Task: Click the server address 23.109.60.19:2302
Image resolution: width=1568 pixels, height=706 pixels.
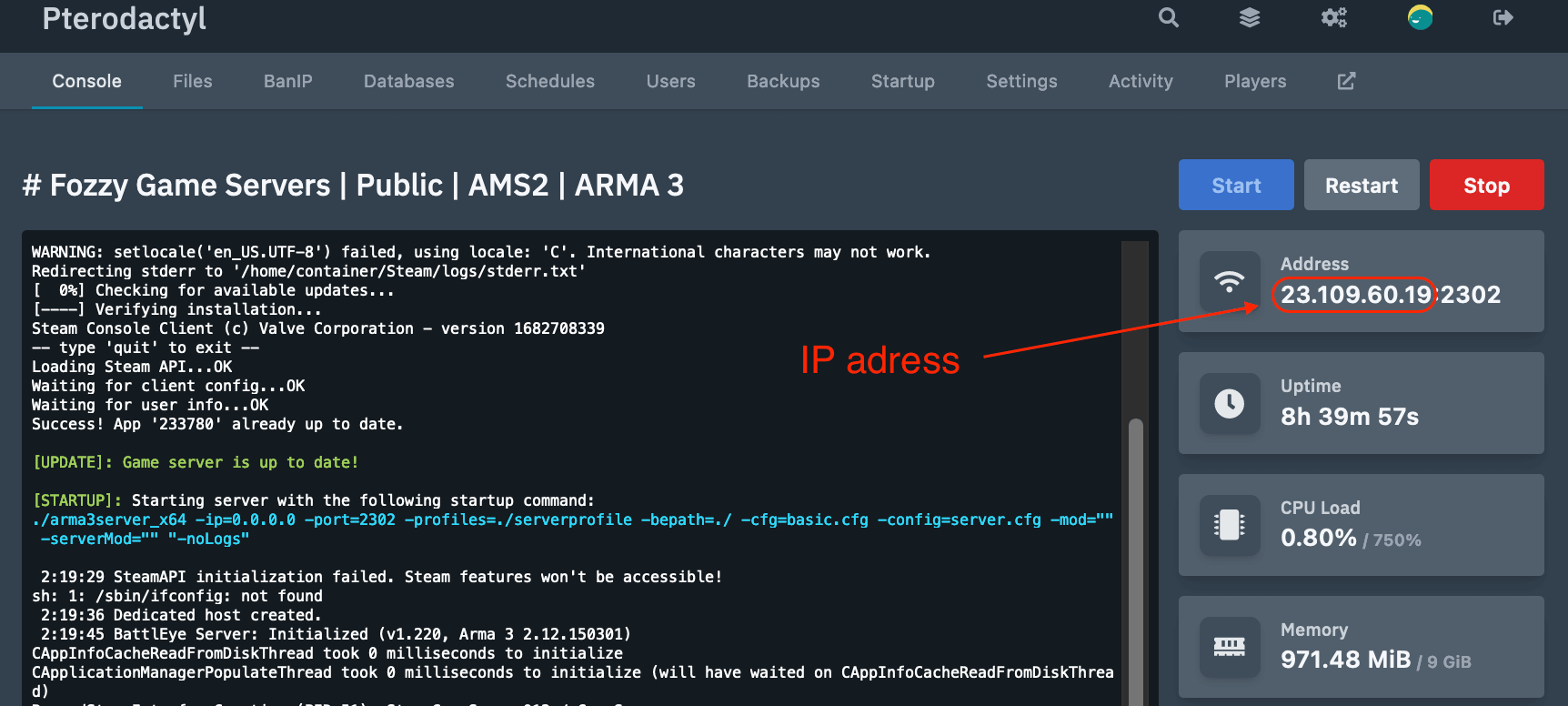Action: [x=1391, y=295]
